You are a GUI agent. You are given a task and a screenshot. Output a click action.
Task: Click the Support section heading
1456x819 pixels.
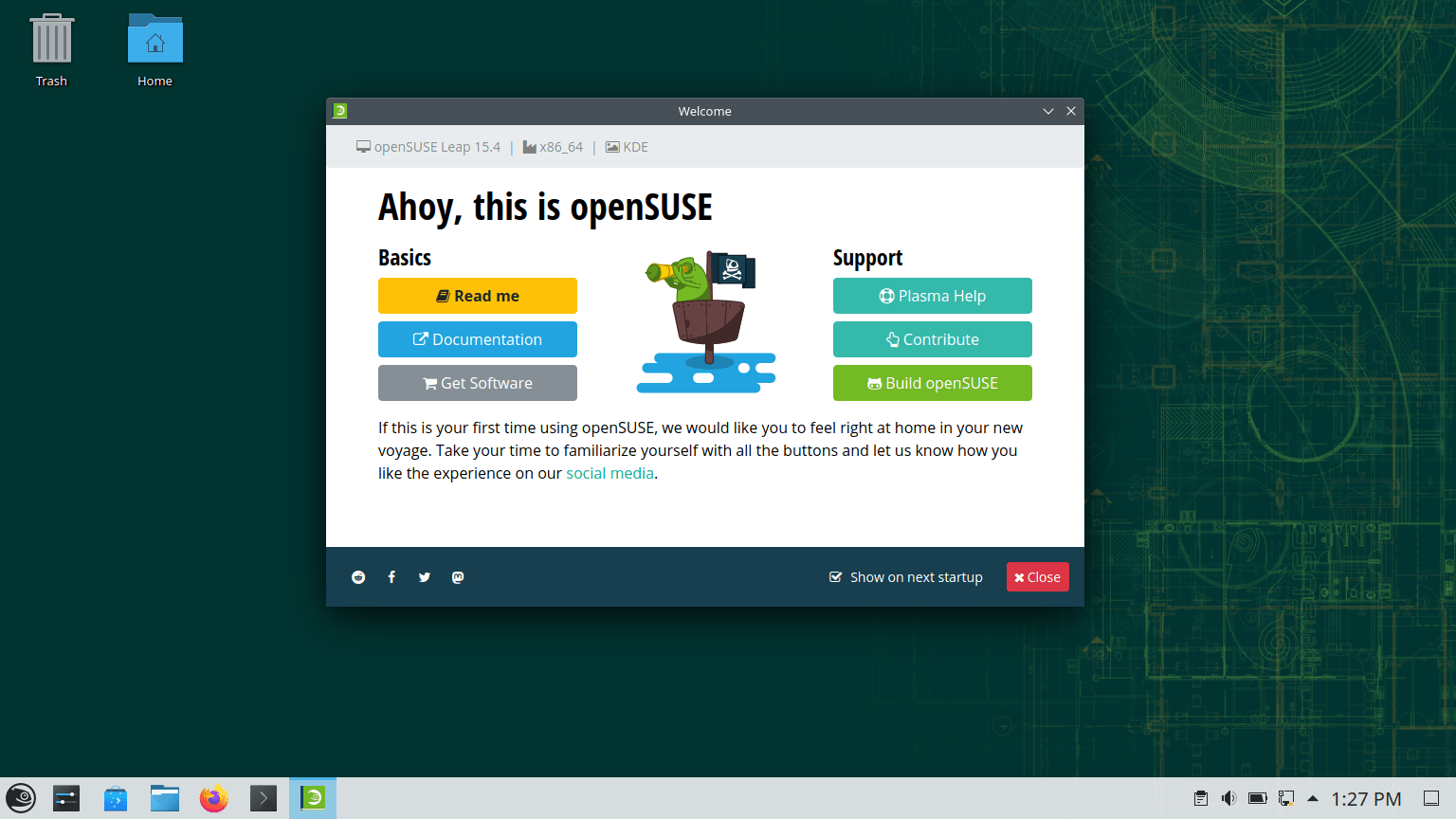867,258
